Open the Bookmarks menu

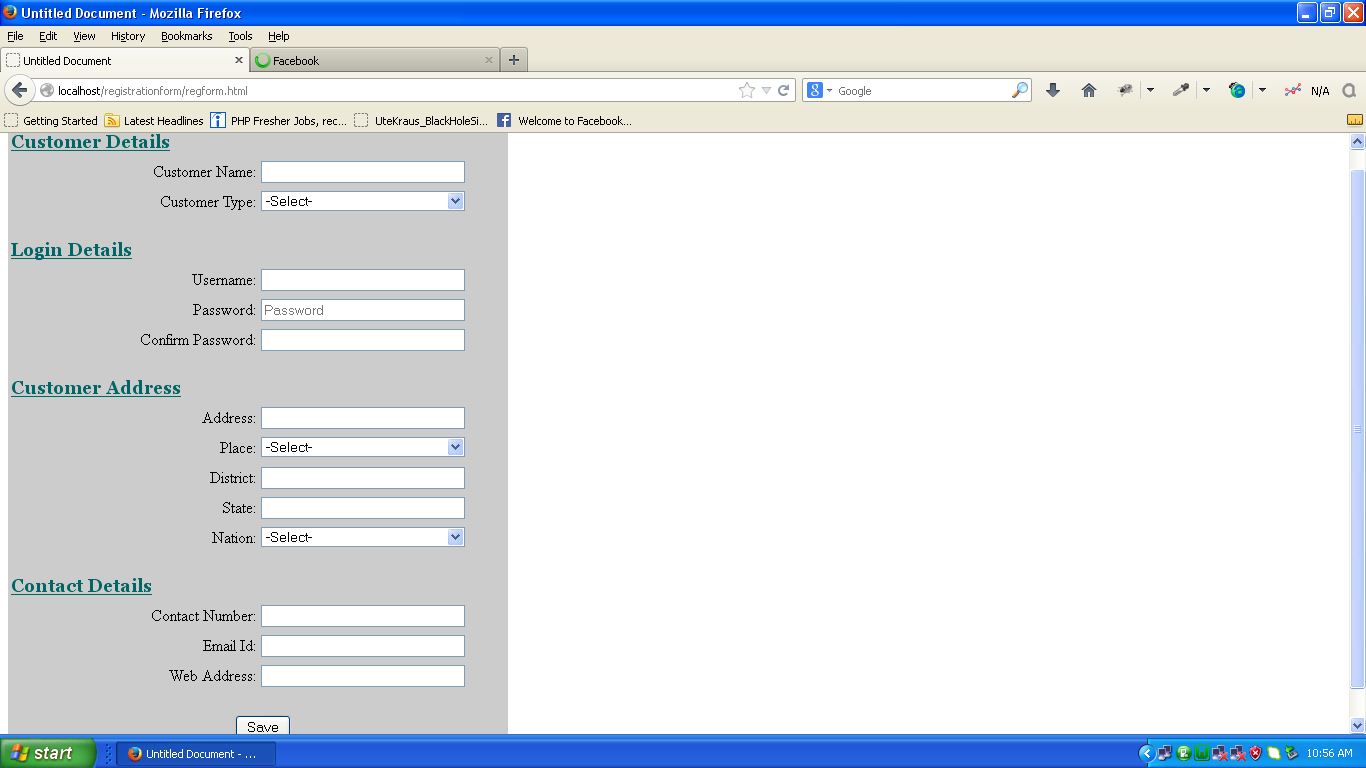pyautogui.click(x=186, y=36)
